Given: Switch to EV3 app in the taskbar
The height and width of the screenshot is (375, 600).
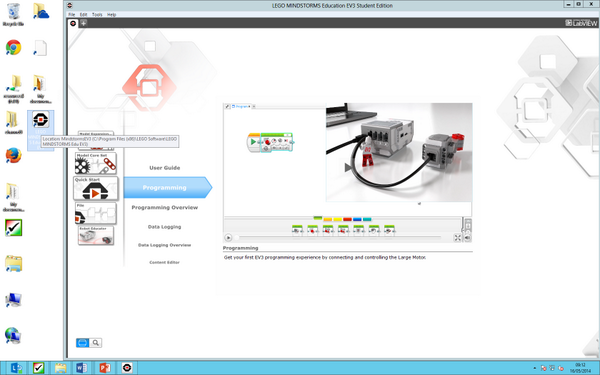Looking at the screenshot, I should pos(127,368).
